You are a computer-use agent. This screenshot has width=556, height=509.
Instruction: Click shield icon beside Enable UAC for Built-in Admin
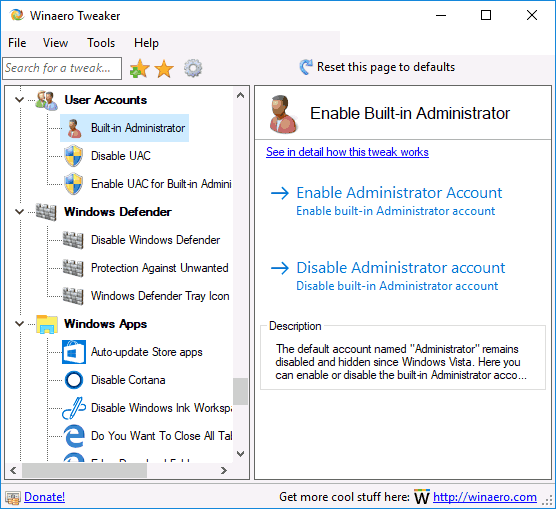(74, 184)
